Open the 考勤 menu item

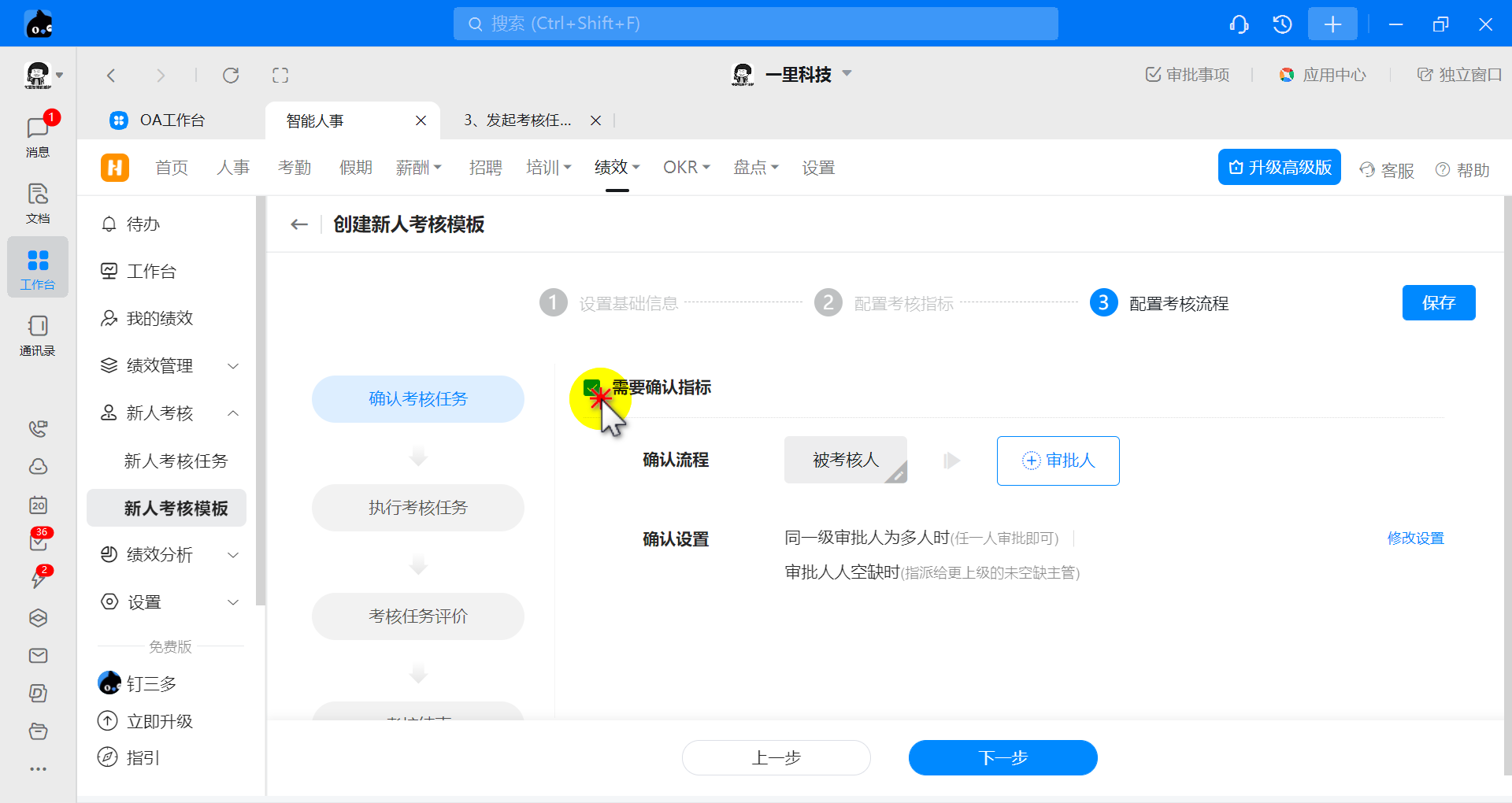click(x=295, y=168)
